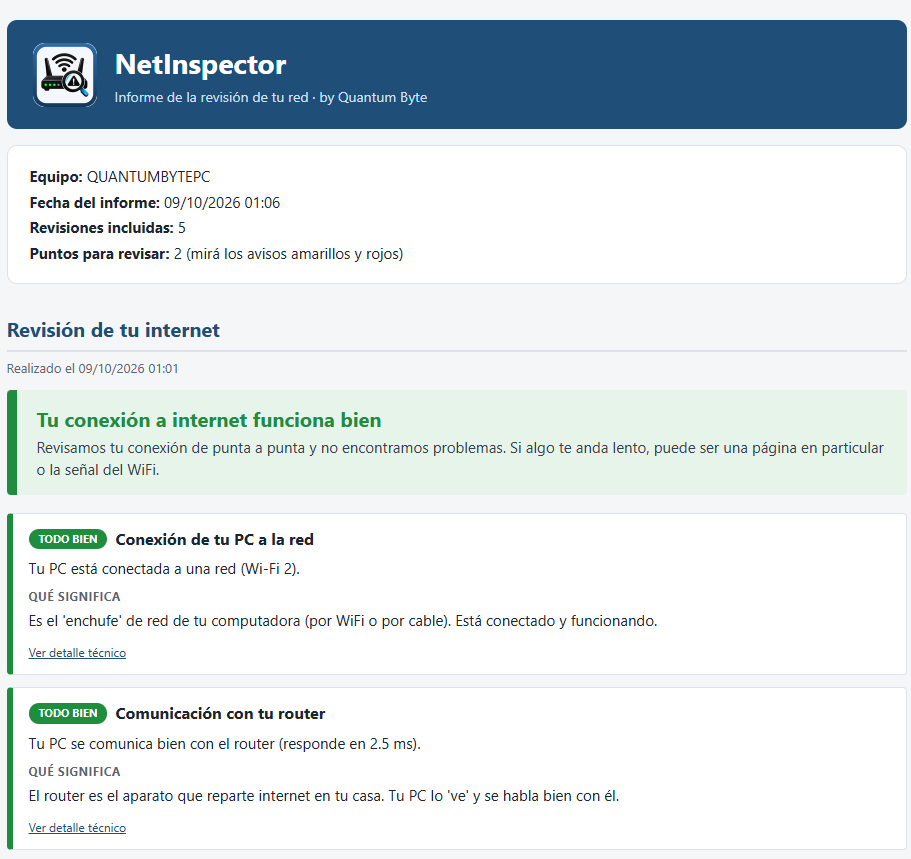911x859 pixels.
Task: Click the Equipo value QUANTUMBYTEPC
Action: click(x=149, y=177)
